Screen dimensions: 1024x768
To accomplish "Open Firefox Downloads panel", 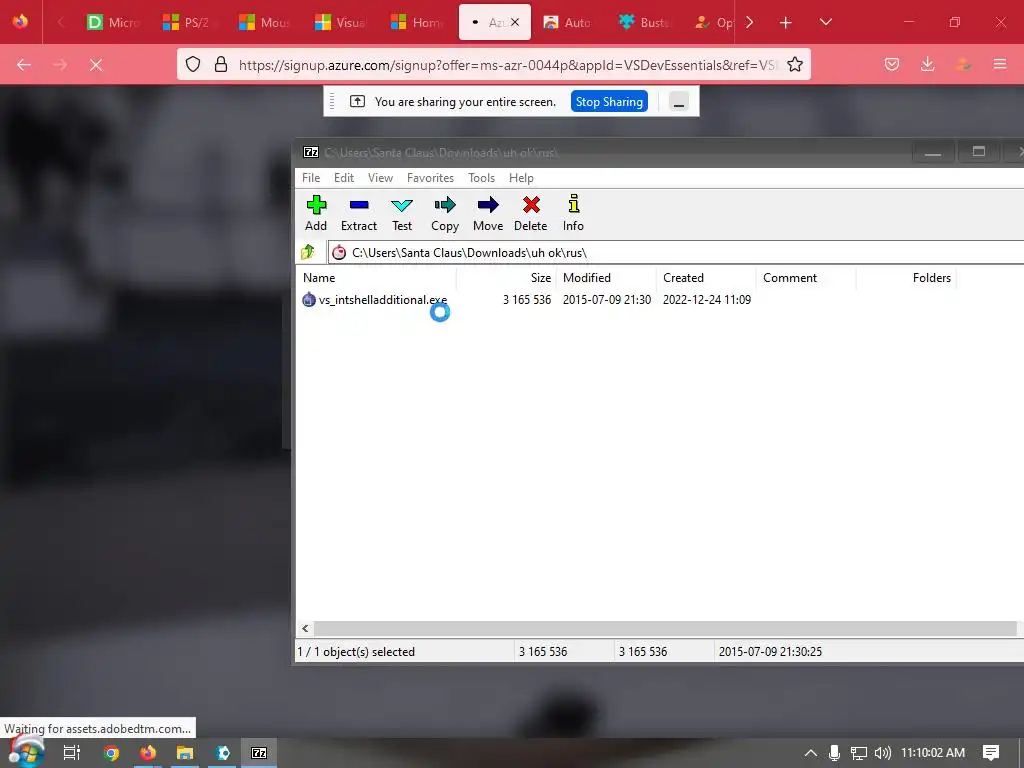I will [x=927, y=64].
